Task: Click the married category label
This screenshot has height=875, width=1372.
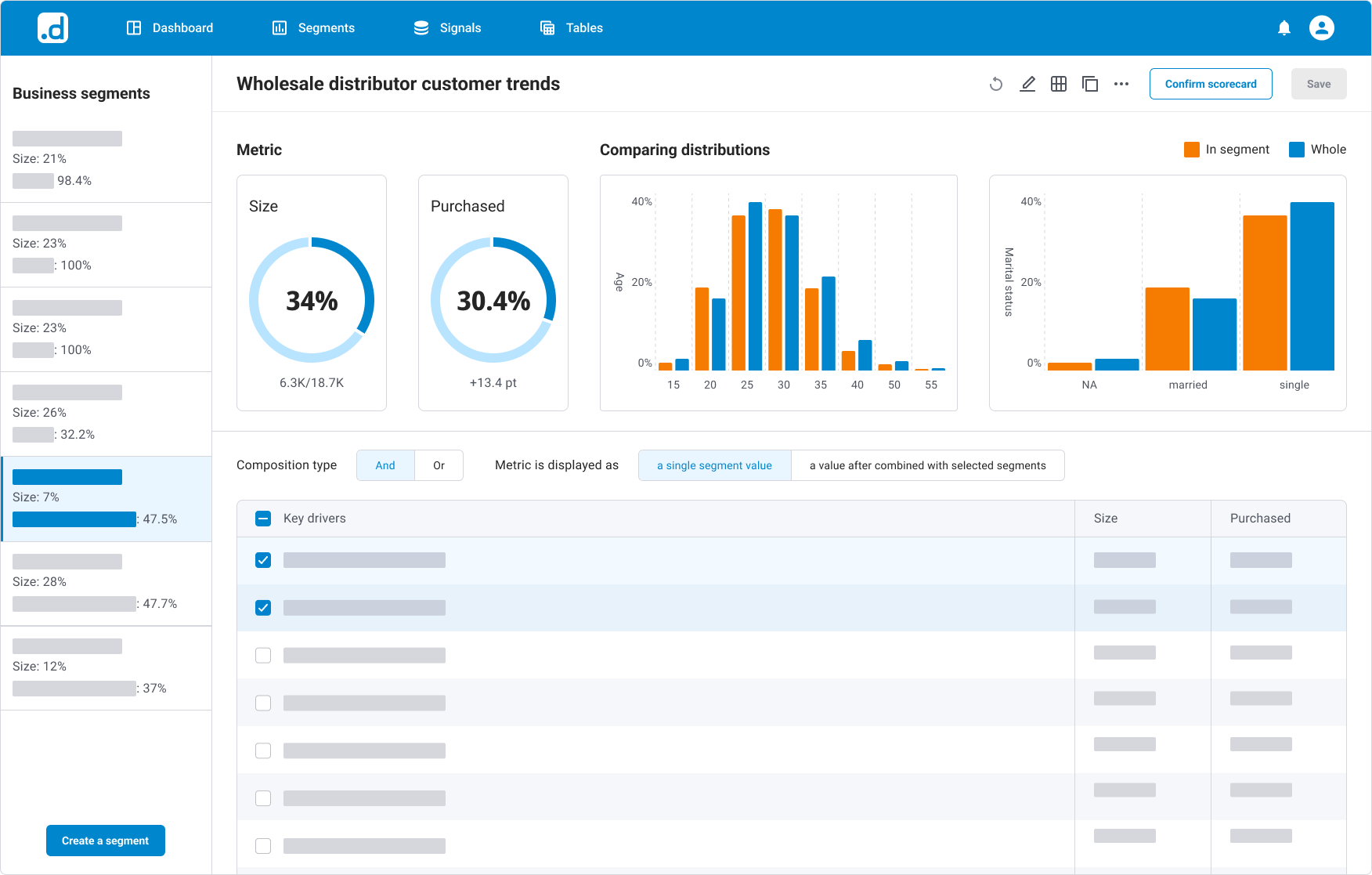Action: (1188, 385)
